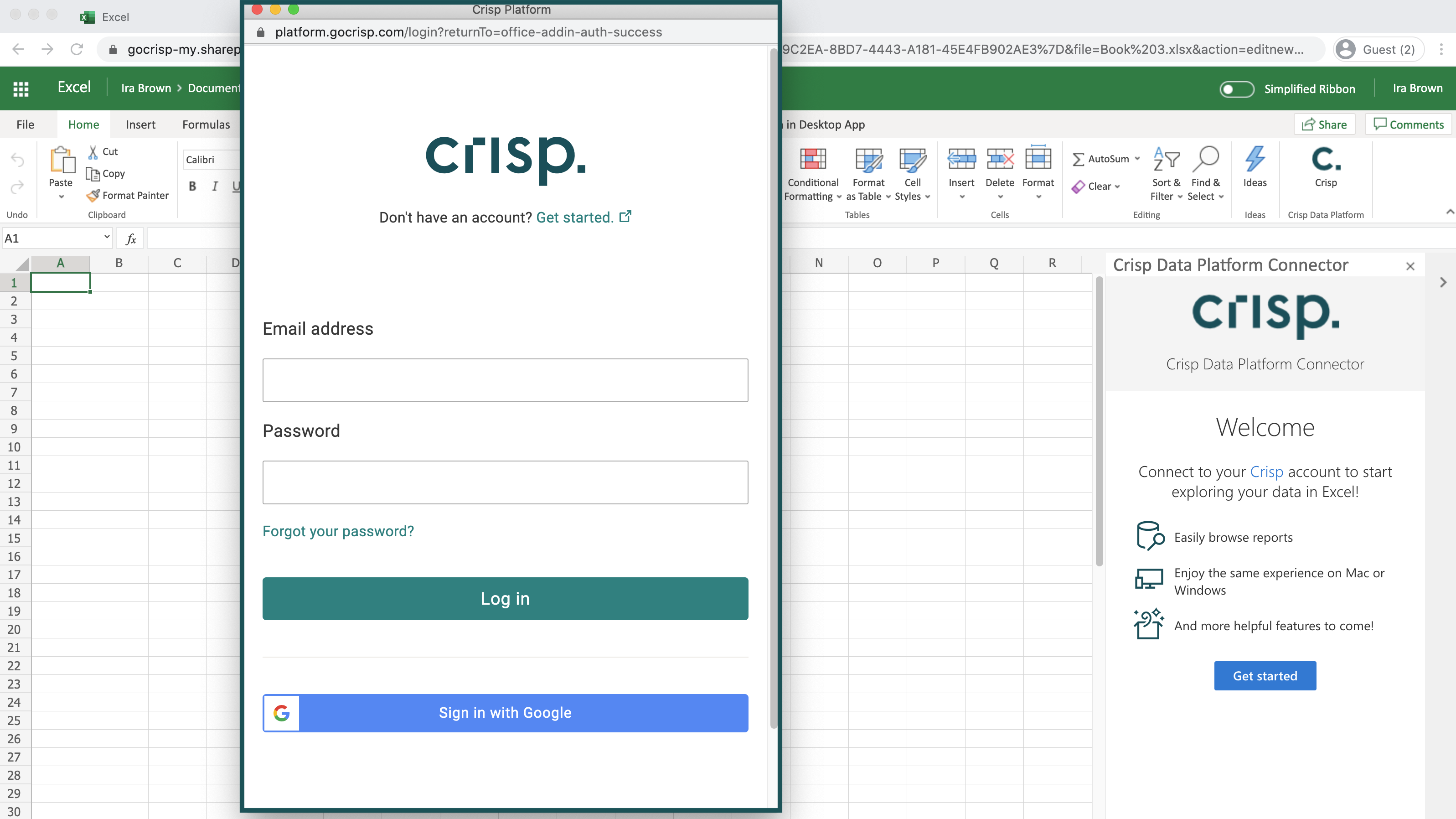Switch to the Insert ribbon tab
The image size is (1456, 819).
(x=140, y=124)
